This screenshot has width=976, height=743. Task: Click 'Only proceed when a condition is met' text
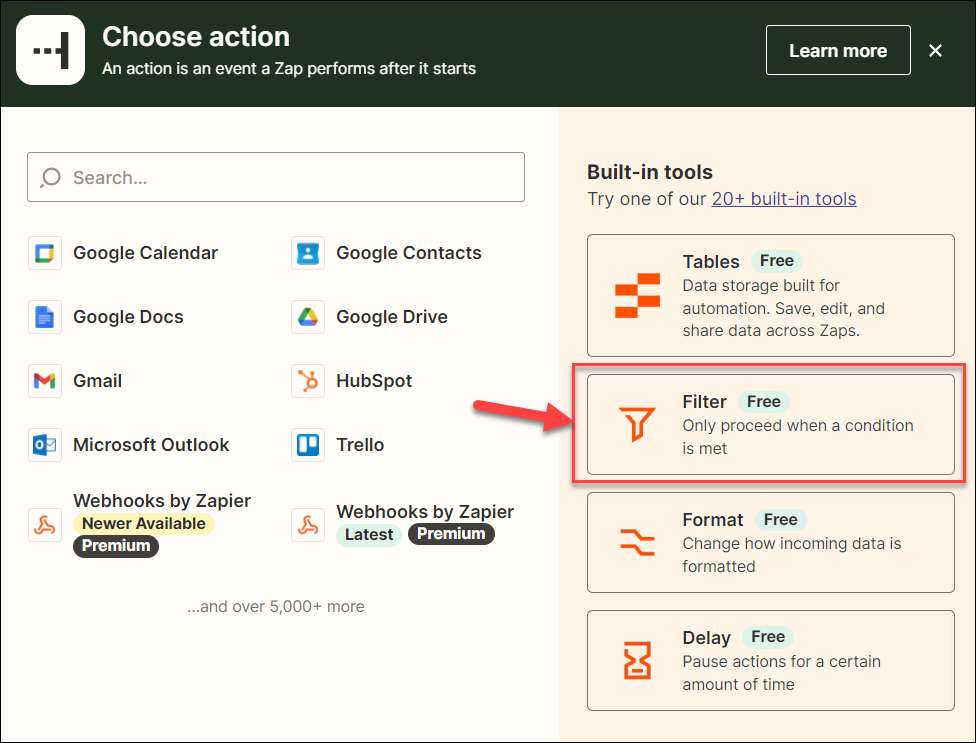click(x=798, y=437)
